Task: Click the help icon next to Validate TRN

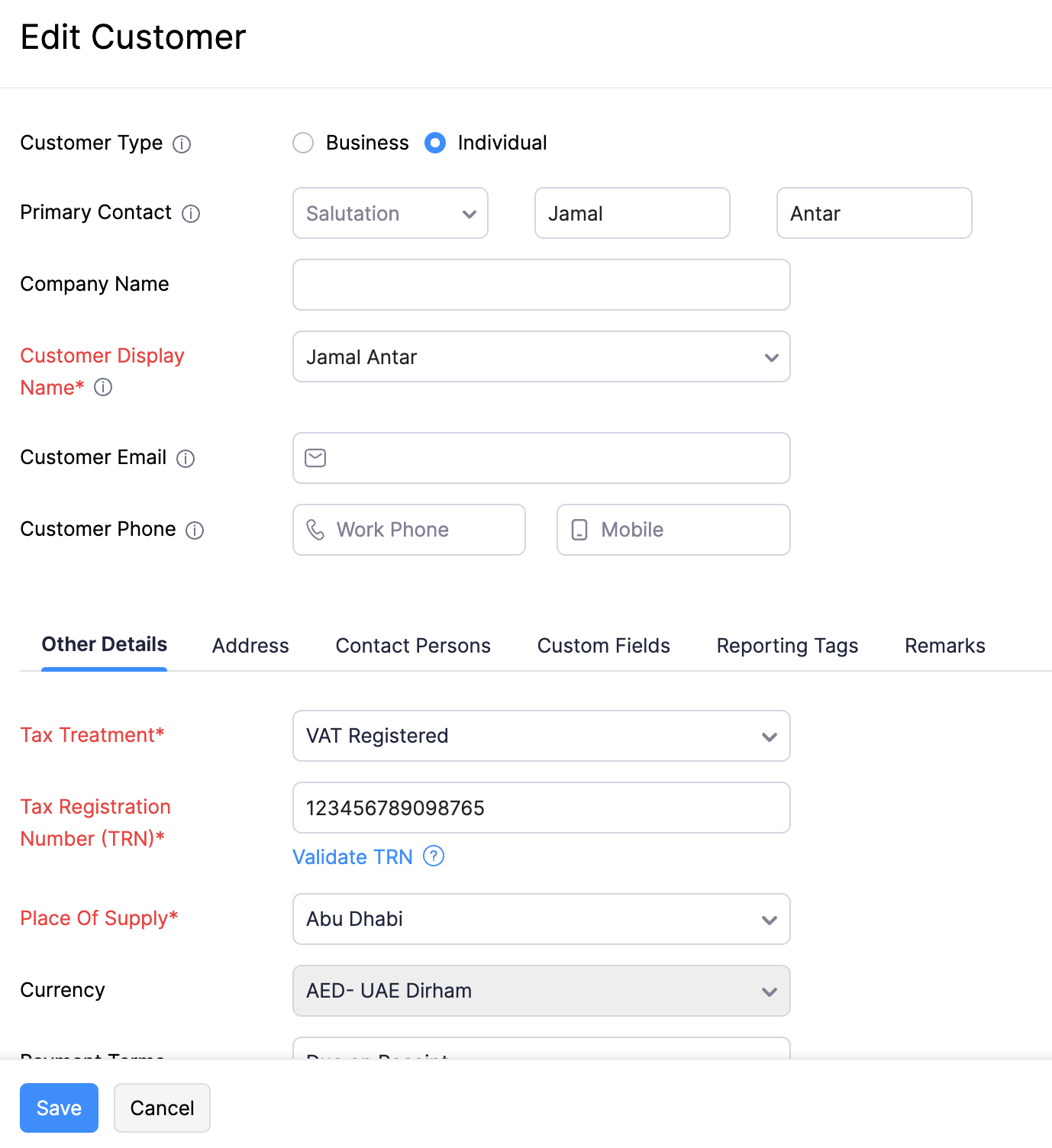Action: (433, 856)
